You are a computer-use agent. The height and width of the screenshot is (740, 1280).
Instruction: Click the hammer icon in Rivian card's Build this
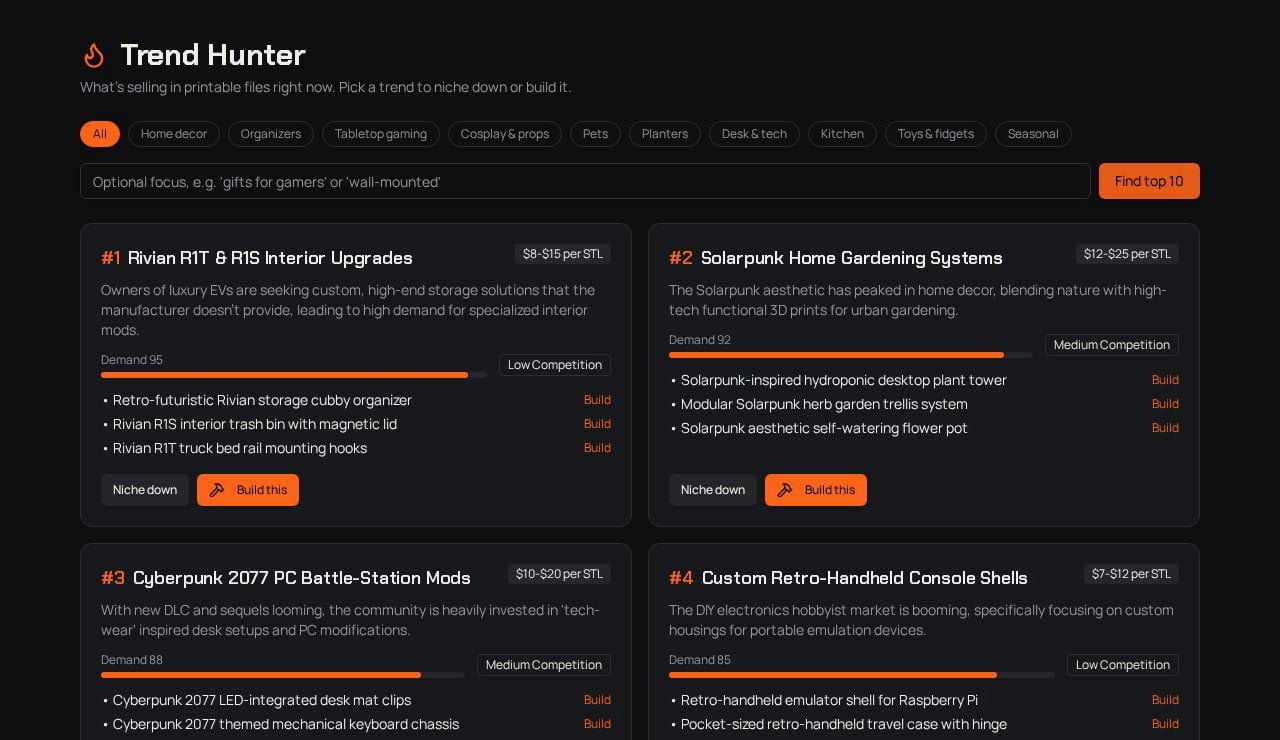217,490
